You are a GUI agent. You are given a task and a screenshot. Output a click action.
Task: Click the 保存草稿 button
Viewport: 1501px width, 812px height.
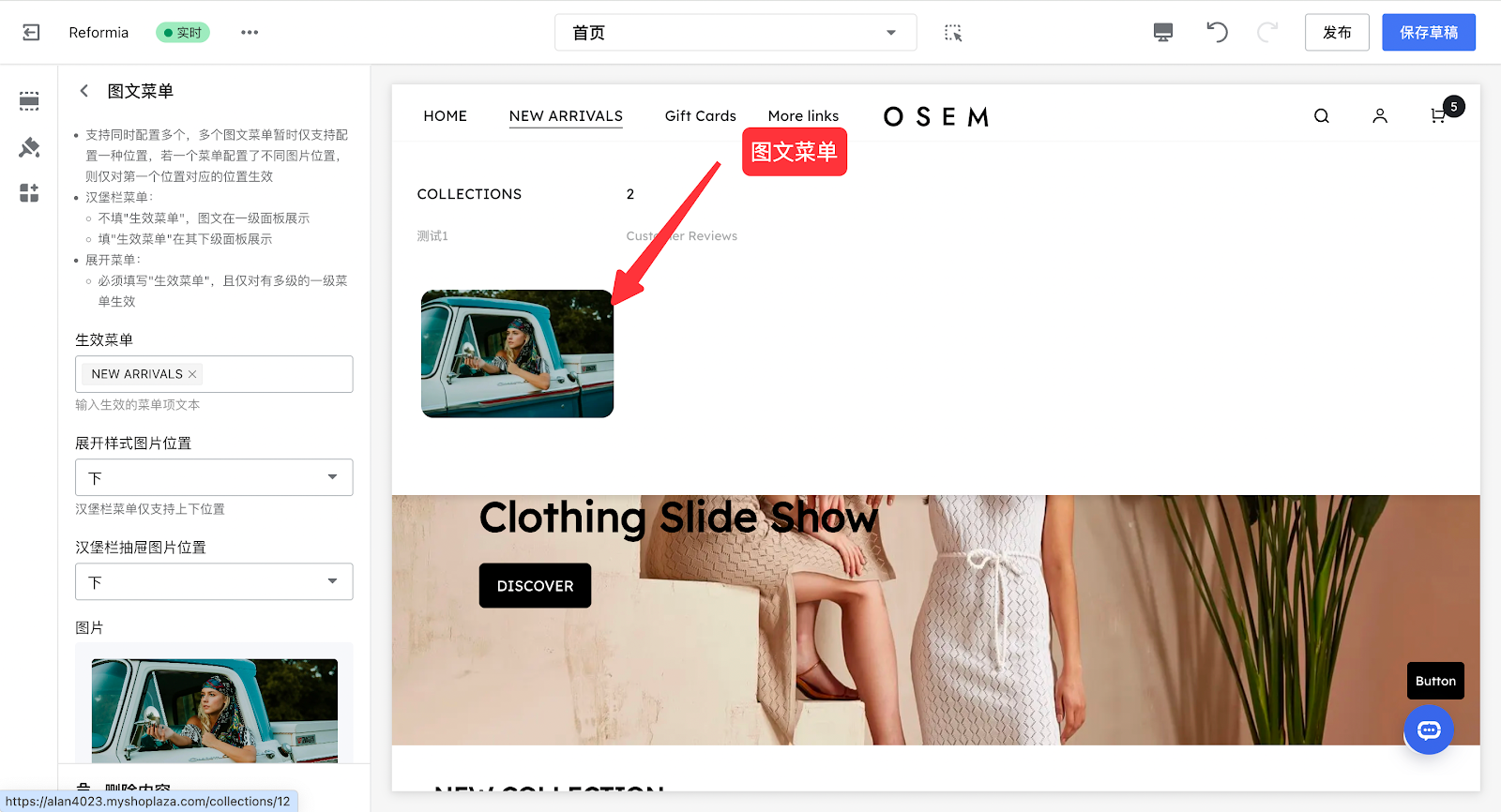[x=1428, y=33]
